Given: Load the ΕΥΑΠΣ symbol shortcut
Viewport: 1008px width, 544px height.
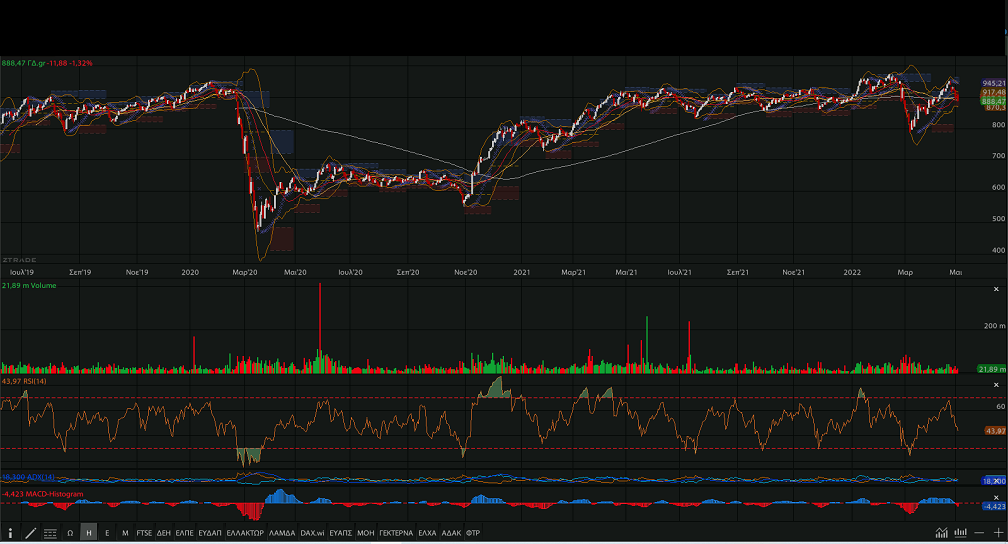Looking at the screenshot, I should [x=341, y=533].
